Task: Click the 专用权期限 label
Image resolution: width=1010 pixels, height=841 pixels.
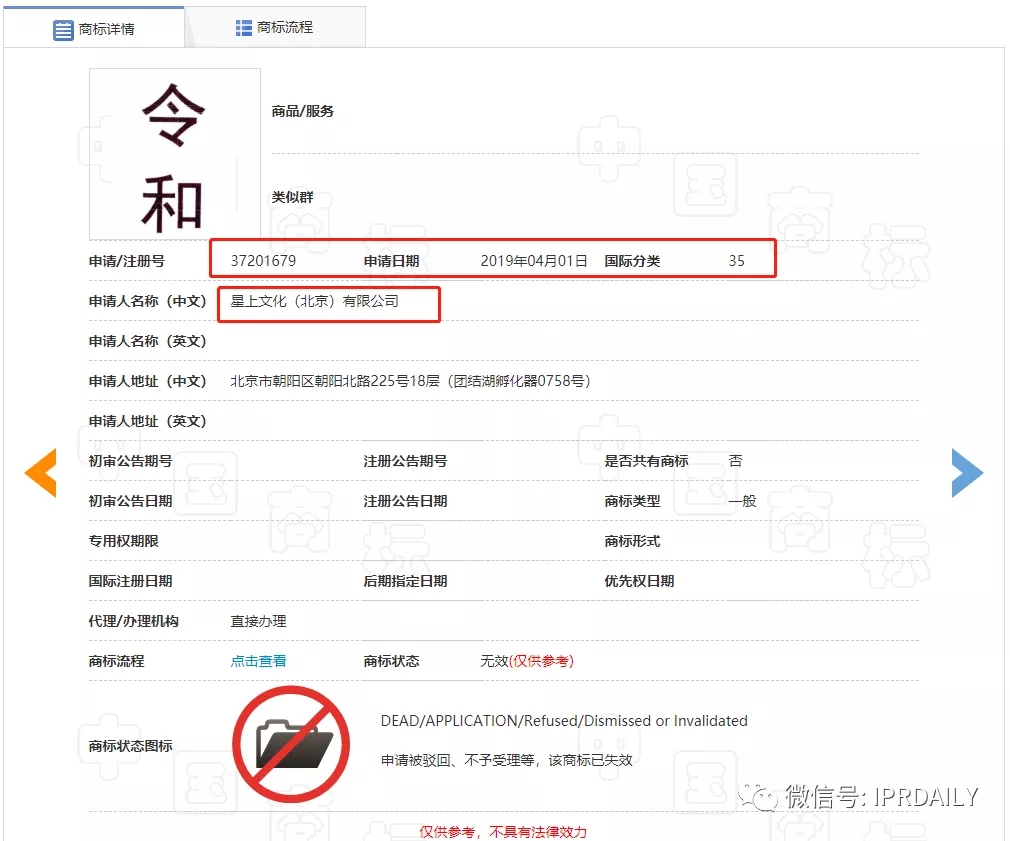Action: 124,541
